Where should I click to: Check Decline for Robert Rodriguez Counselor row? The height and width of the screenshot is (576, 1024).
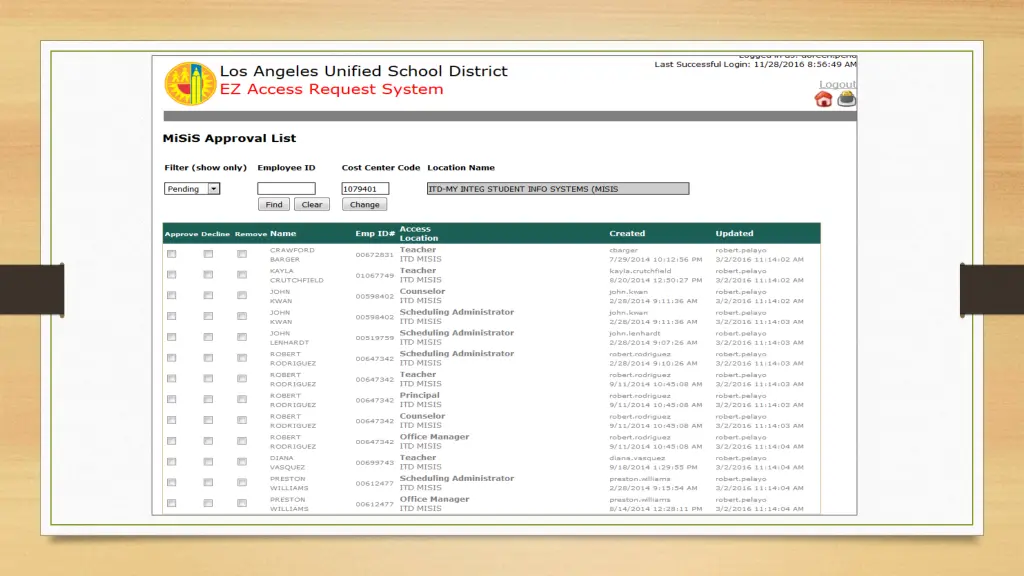(x=208, y=420)
